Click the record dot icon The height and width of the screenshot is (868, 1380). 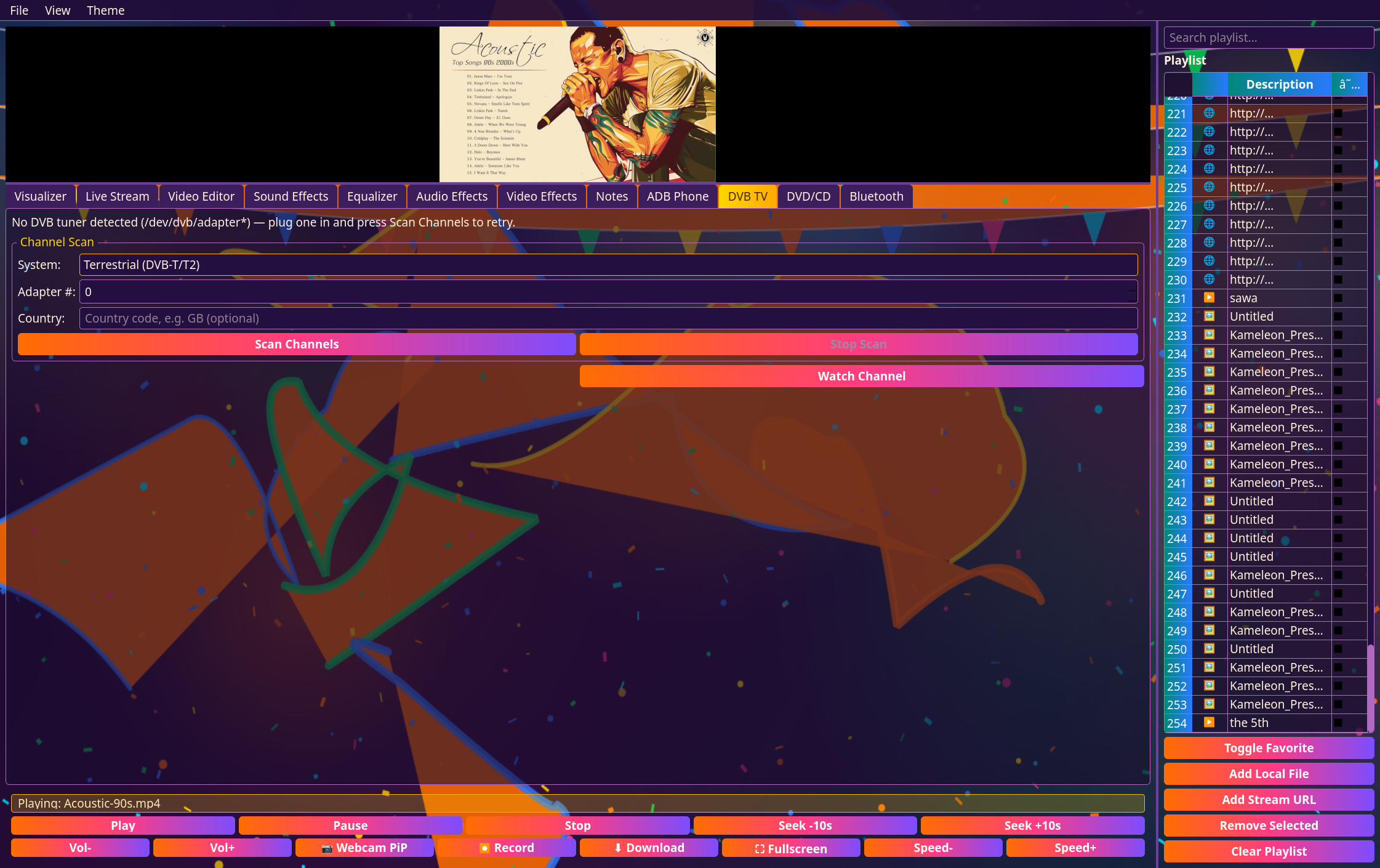coord(484,848)
